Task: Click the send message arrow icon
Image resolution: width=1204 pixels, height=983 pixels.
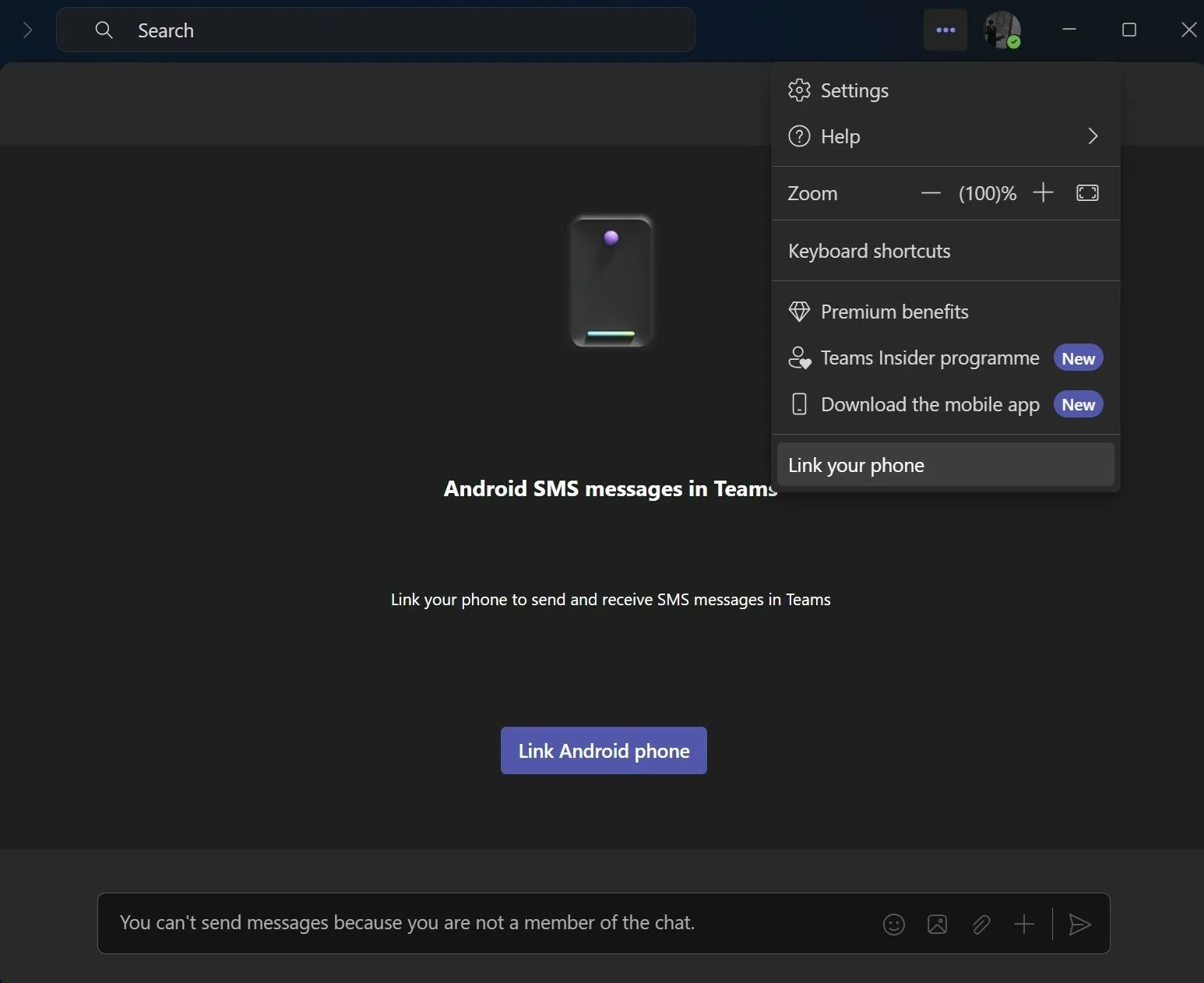Action: 1079,925
